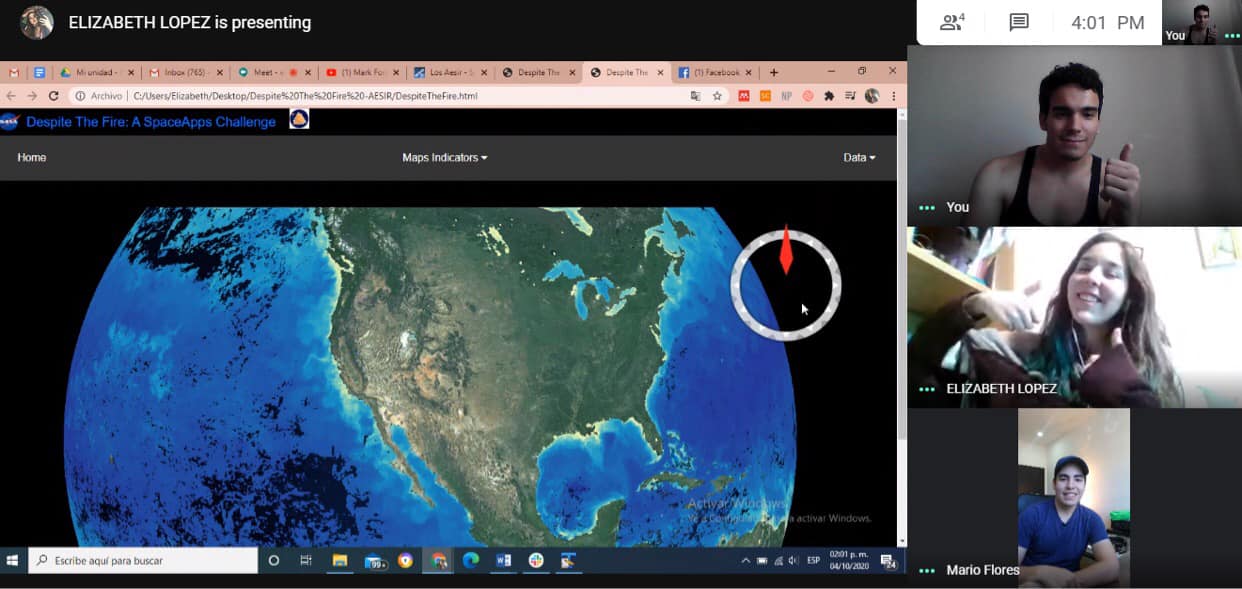Show hidden system tray icons
Viewport: 1242px width, 589px height.
coord(745,561)
